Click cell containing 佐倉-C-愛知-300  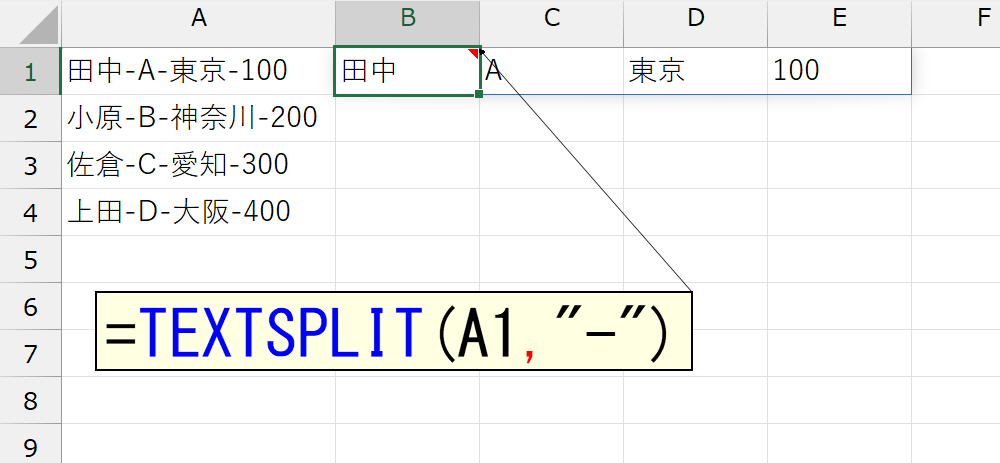pyautogui.click(x=199, y=165)
